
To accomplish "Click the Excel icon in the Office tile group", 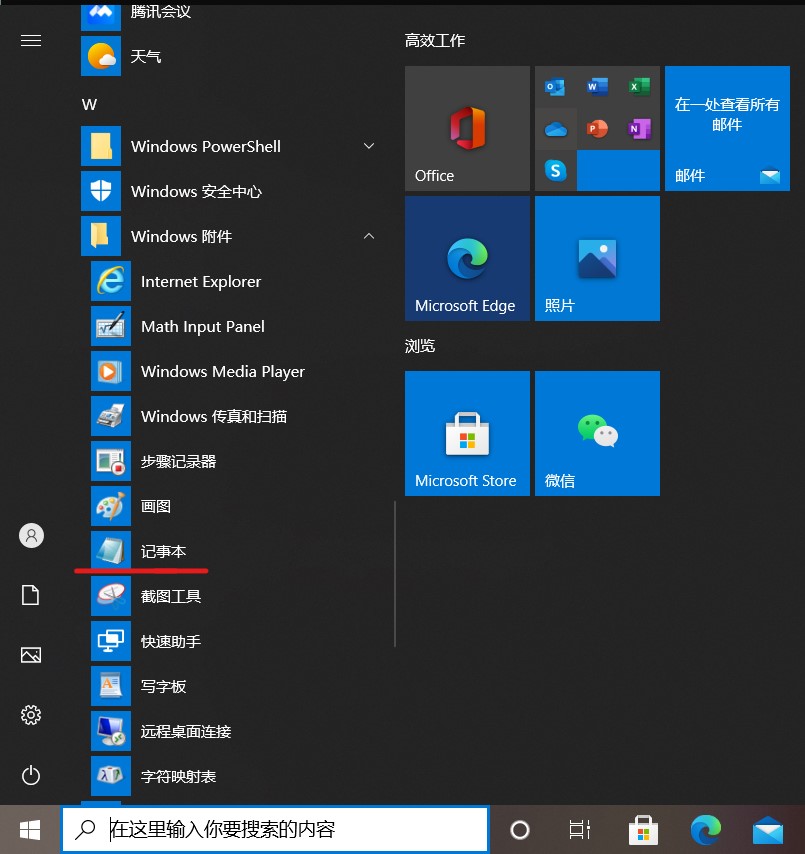I will 639,87.
